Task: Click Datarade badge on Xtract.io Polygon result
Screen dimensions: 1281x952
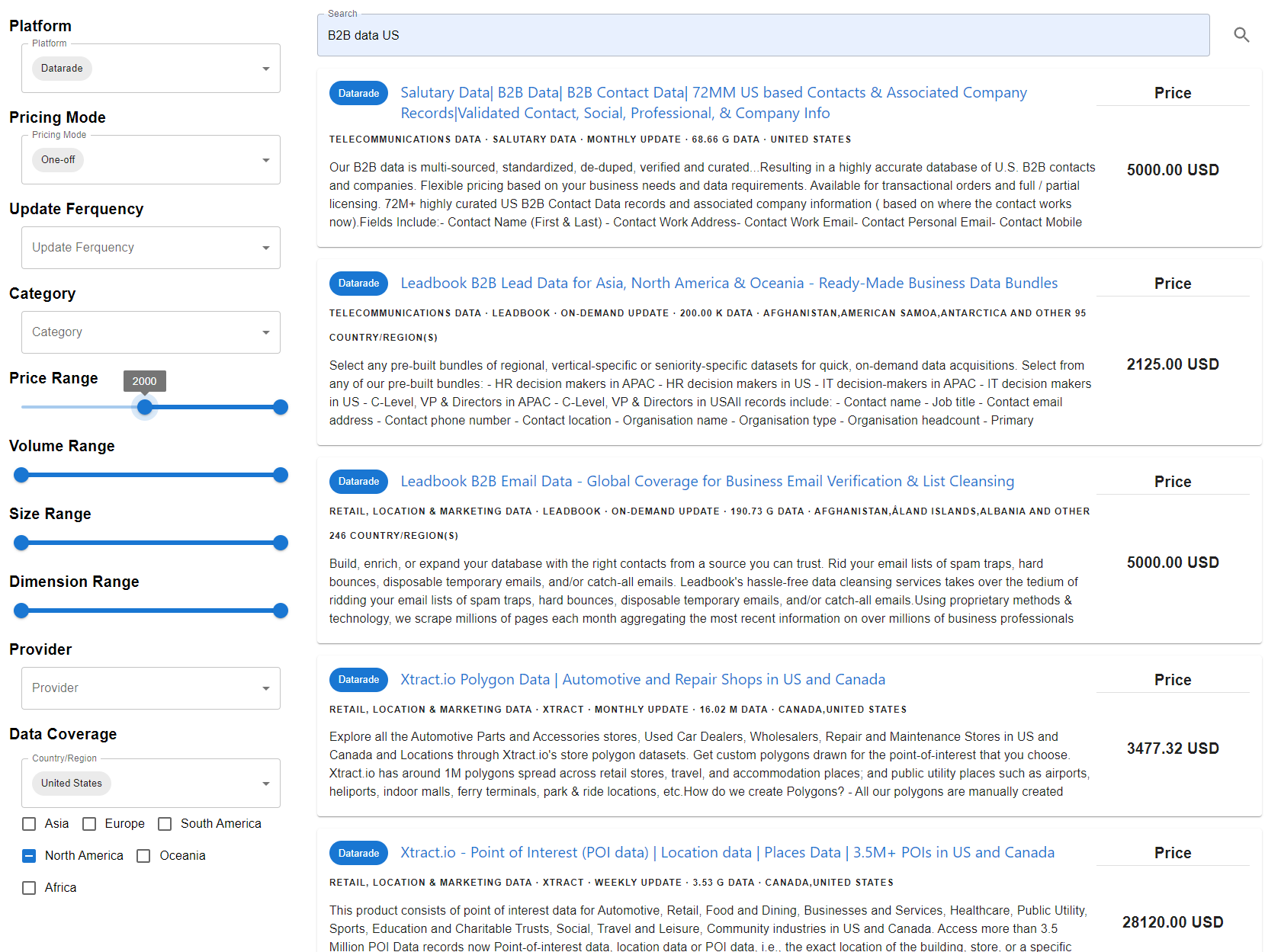Action: click(x=358, y=680)
